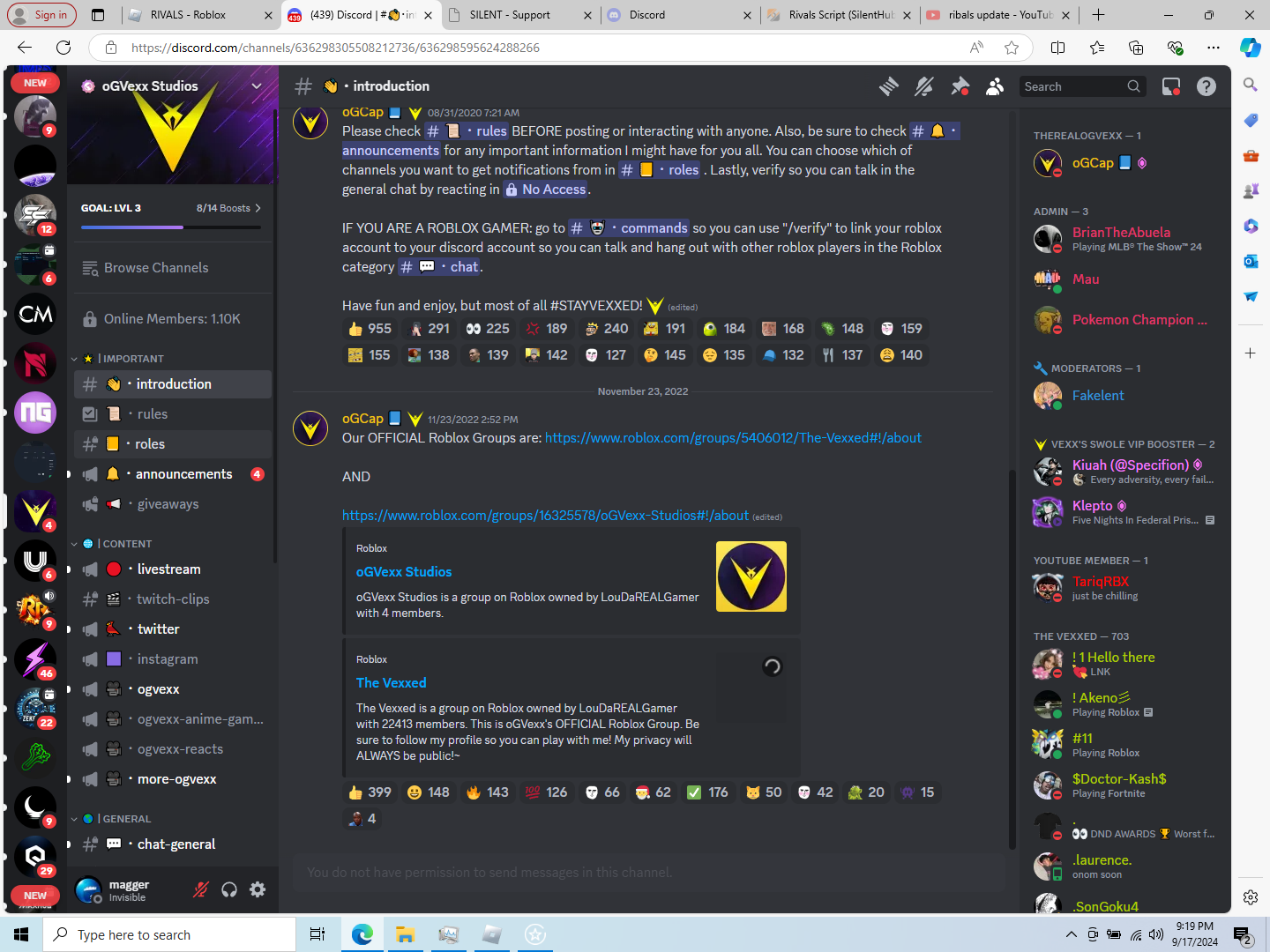Viewport: 1270px width, 952px height.
Task: Open Windows Start menu
Action: (21, 934)
